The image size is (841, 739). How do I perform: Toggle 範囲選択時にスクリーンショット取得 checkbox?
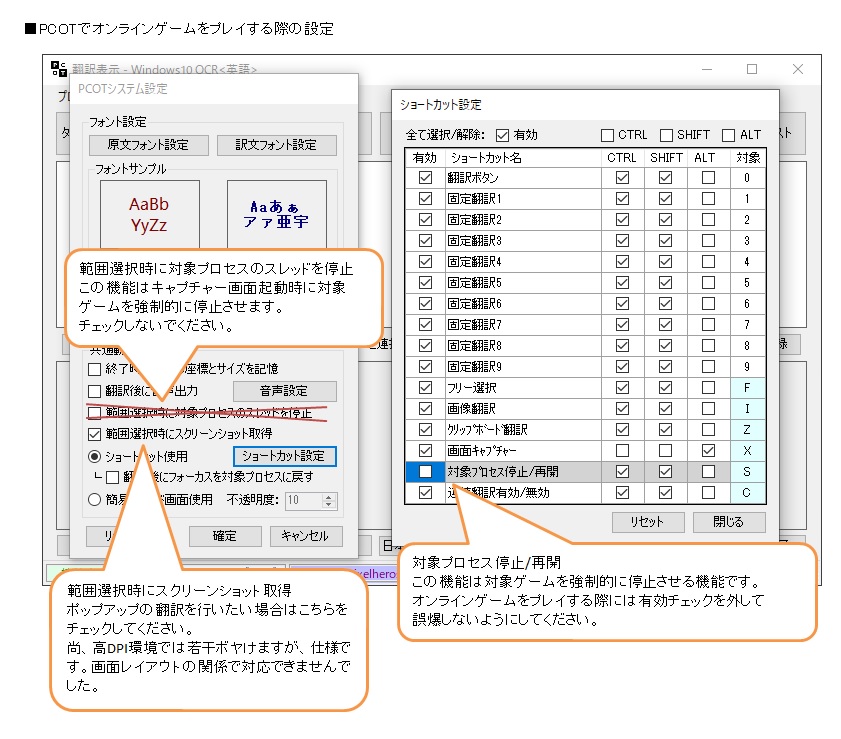[x=94, y=434]
